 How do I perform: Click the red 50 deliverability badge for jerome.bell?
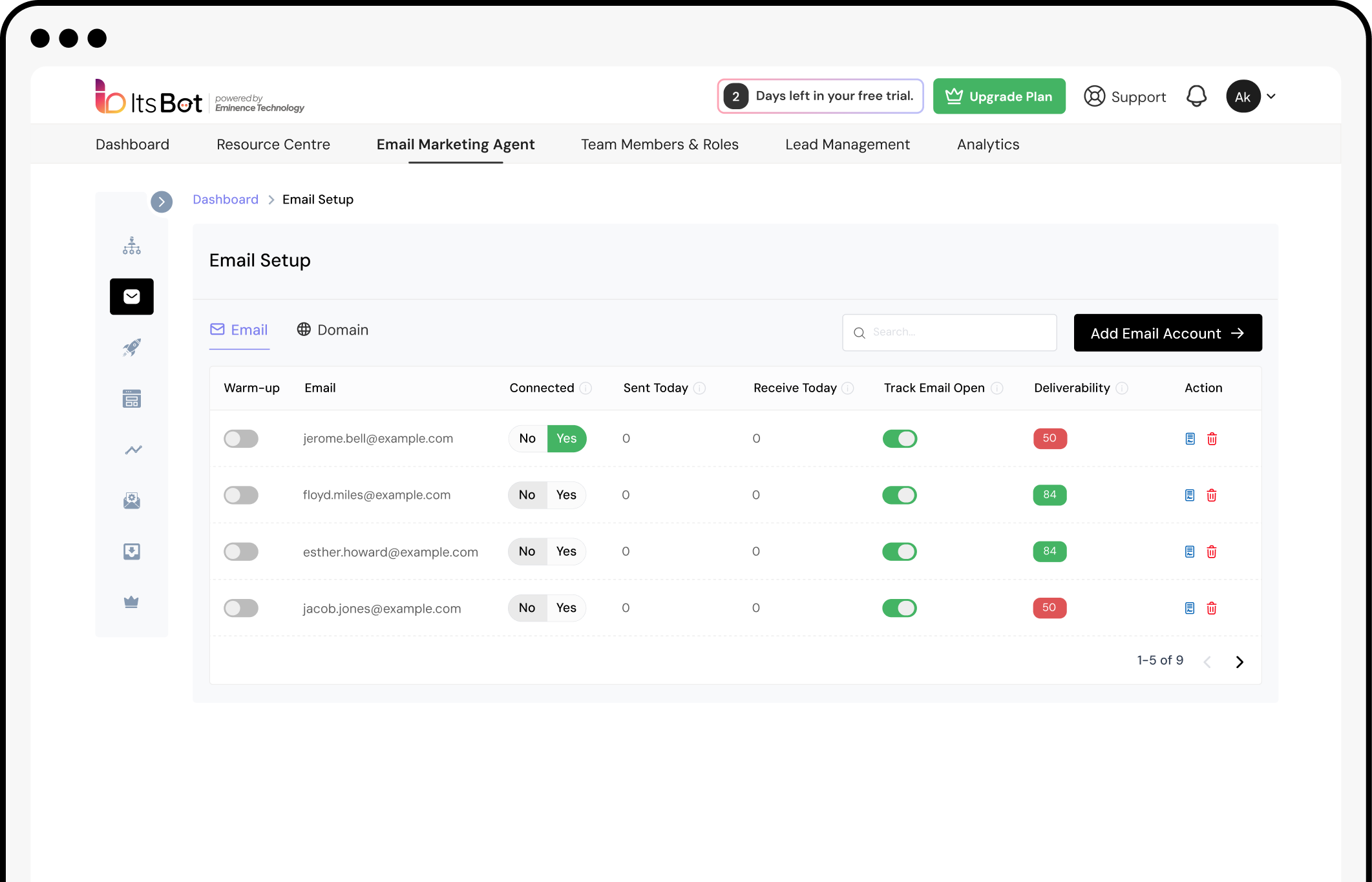pos(1050,438)
